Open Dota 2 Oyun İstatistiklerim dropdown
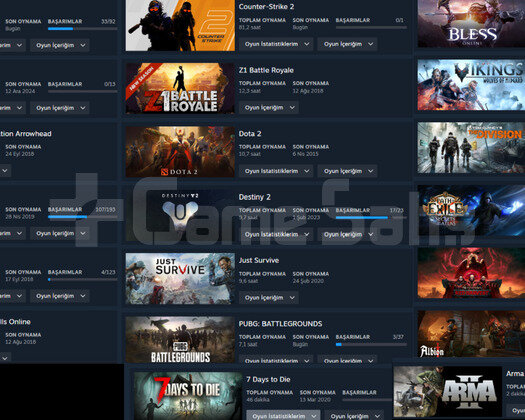Viewport: 525px width, 420px height. coord(276,171)
